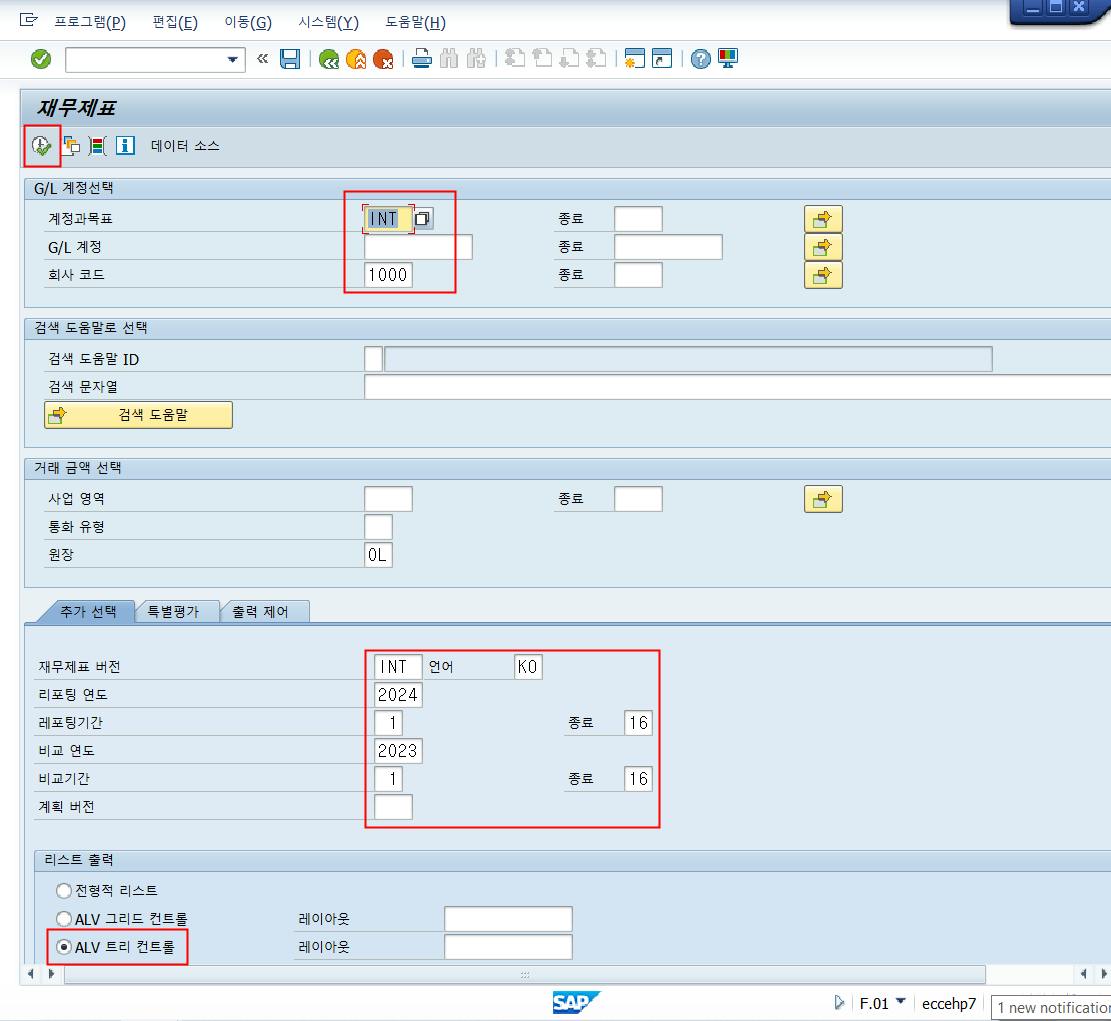Click the Dynamic Selections colored bars icon
The height and width of the screenshot is (1021, 1111).
point(98,146)
